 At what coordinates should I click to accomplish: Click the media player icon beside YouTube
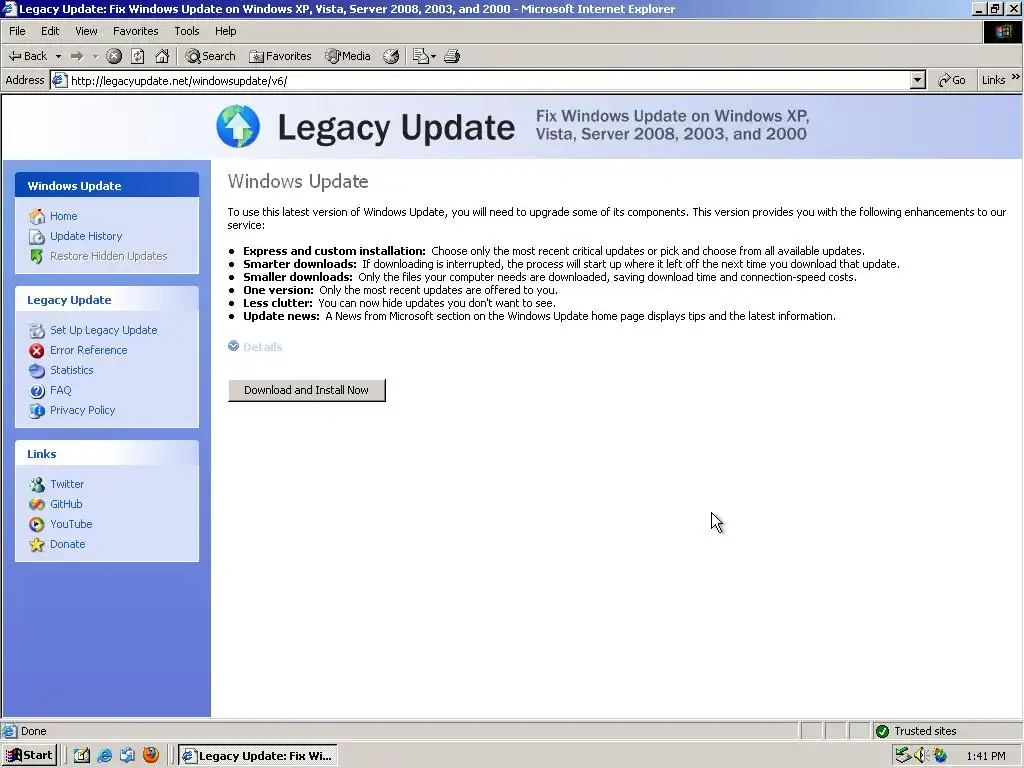click(x=37, y=524)
